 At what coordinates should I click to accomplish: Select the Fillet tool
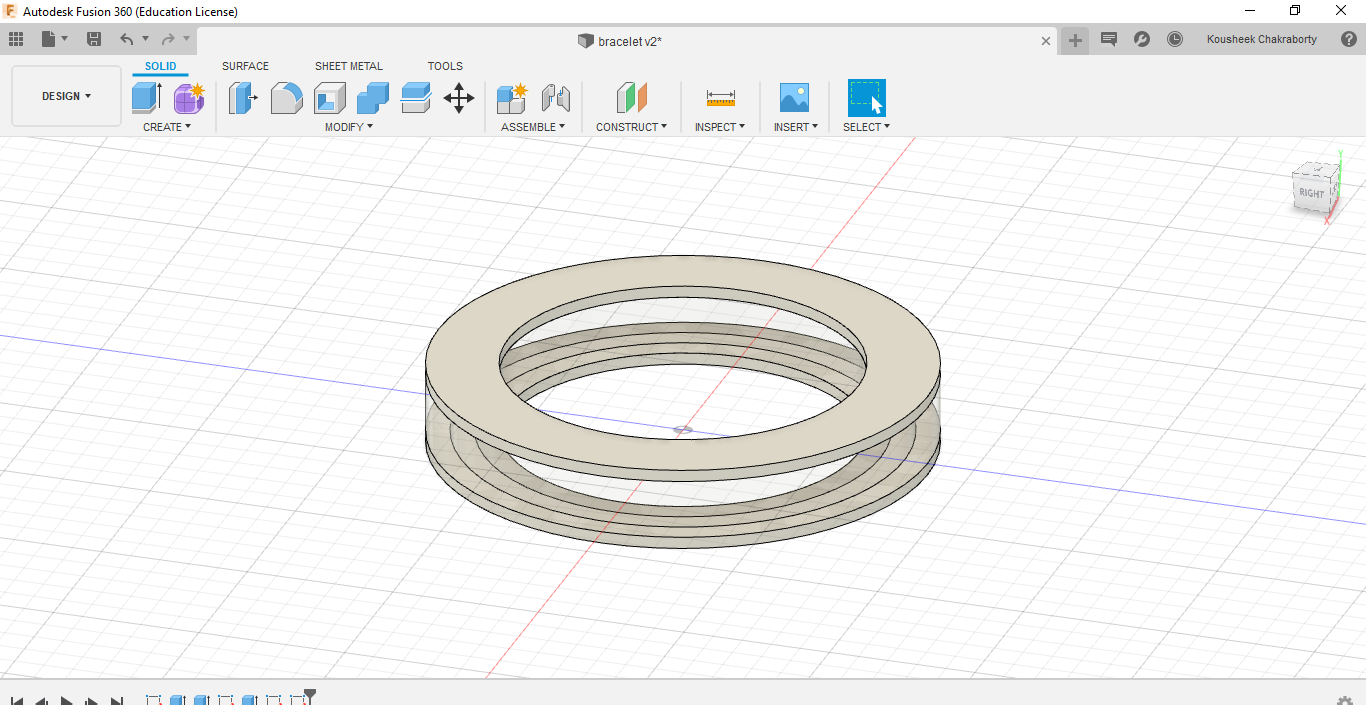click(287, 97)
